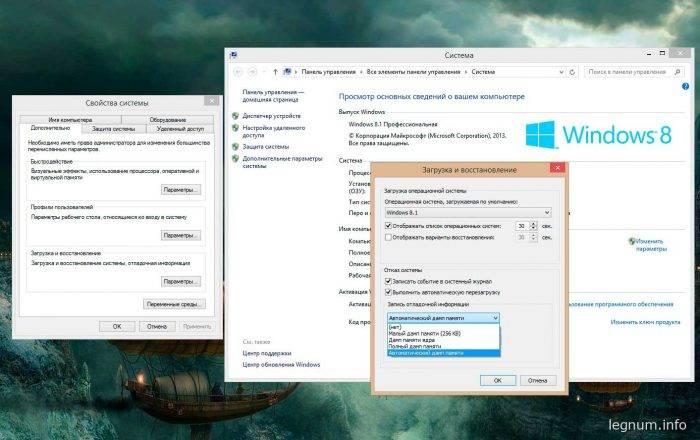Open help via the blue question mark icon
The height and width of the screenshot is (440, 700).
point(685,86)
